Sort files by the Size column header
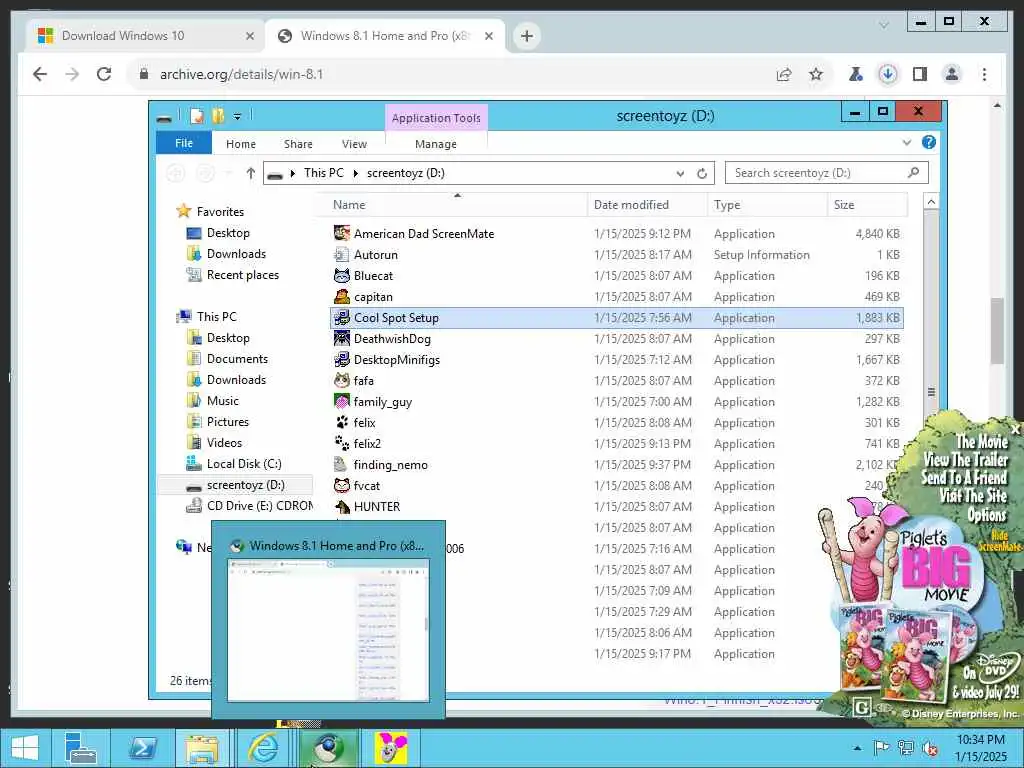Screen dimensions: 1024x768 click(867, 204)
